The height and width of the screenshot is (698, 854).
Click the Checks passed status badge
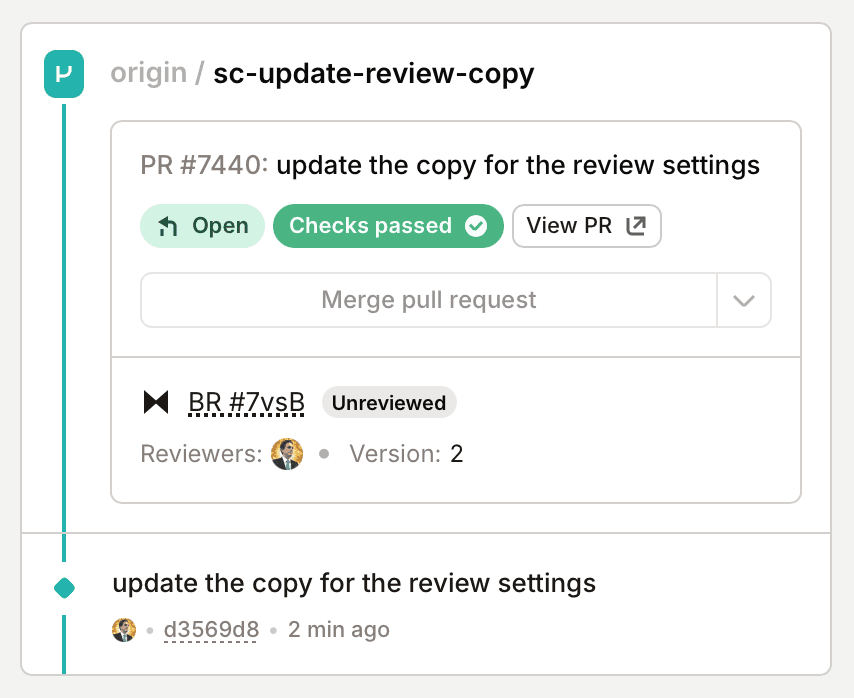[387, 226]
